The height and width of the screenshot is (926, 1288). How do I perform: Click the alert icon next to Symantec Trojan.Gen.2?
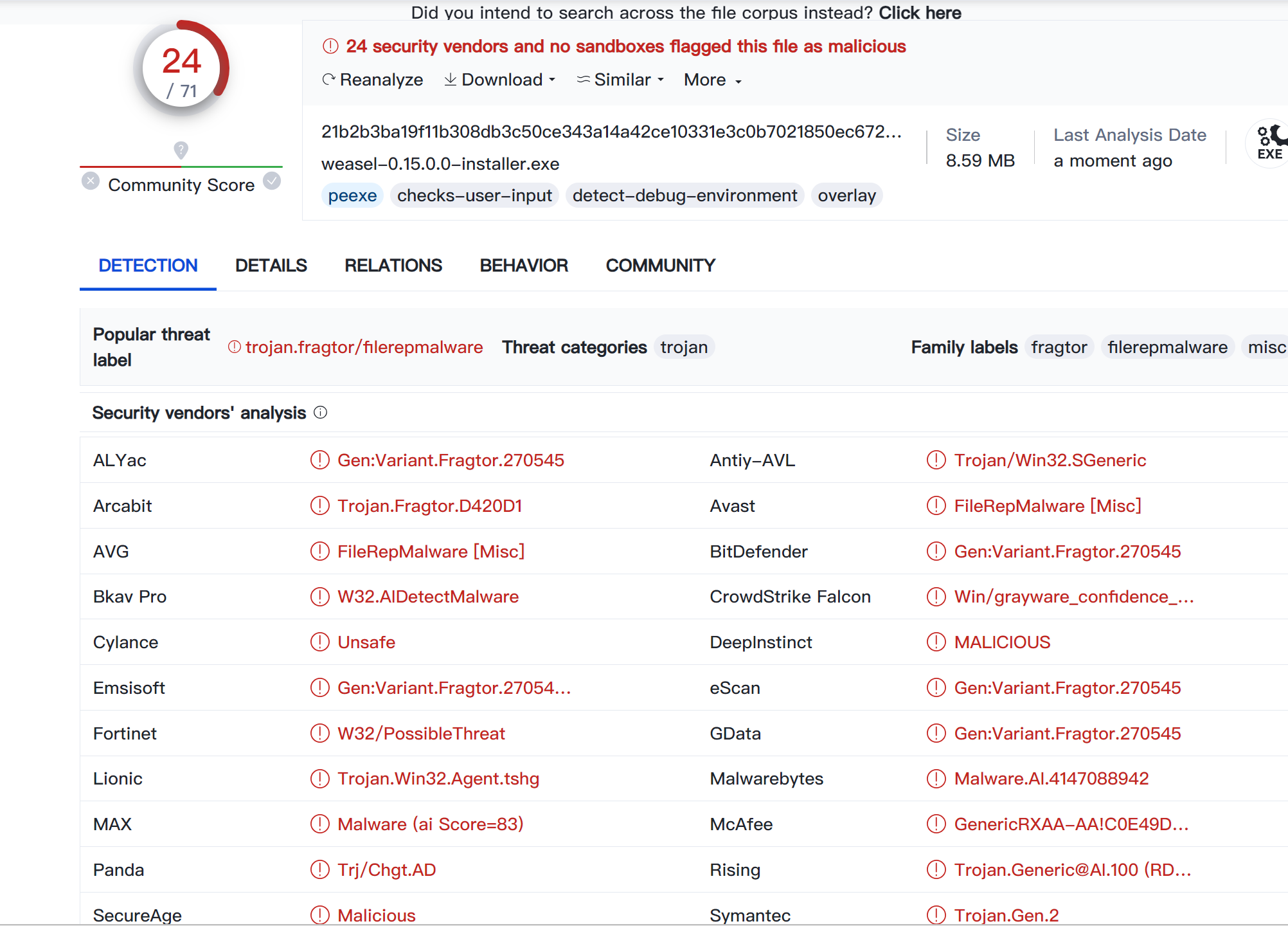936,914
